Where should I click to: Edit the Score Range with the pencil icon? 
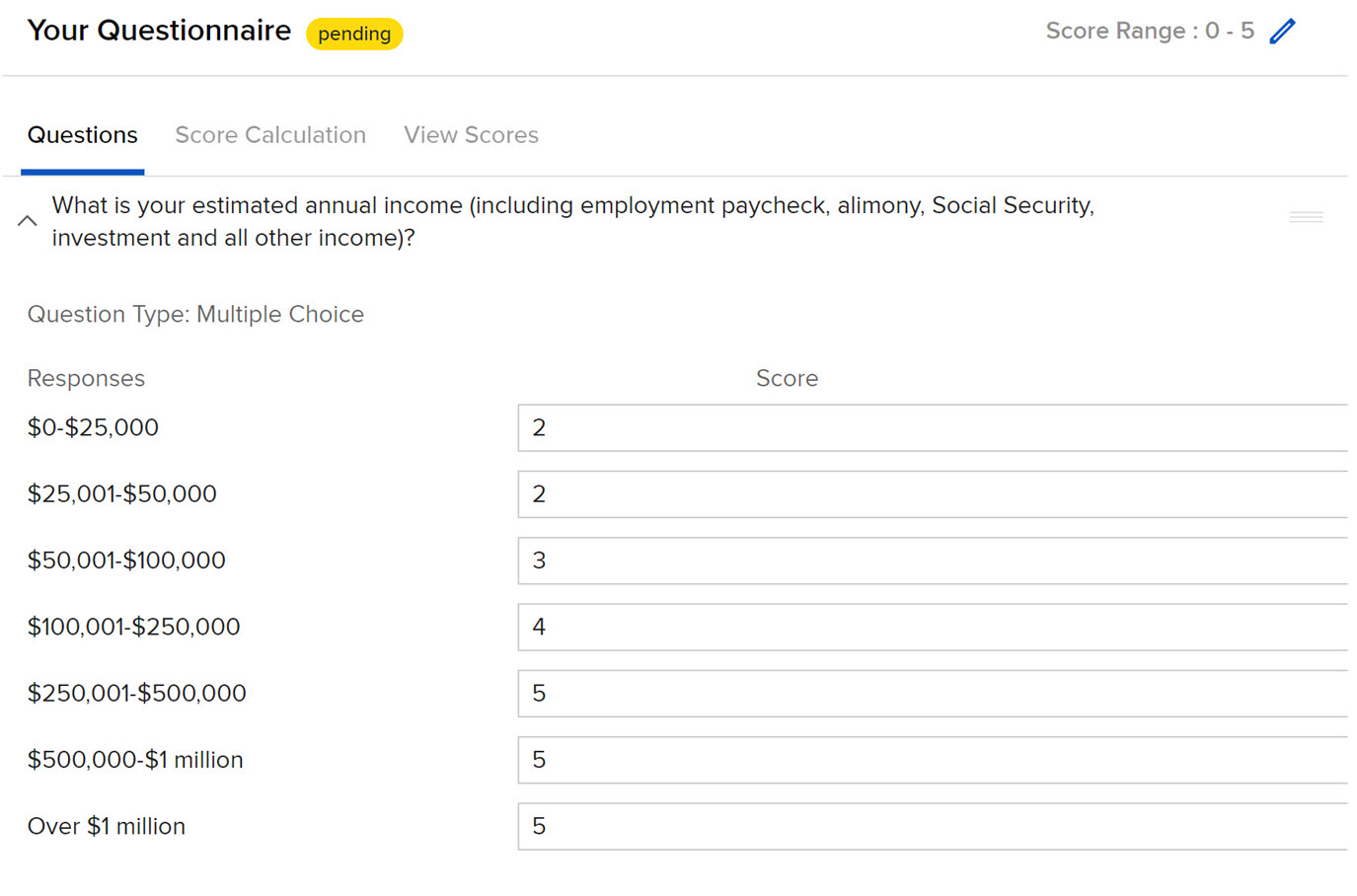[x=1282, y=31]
